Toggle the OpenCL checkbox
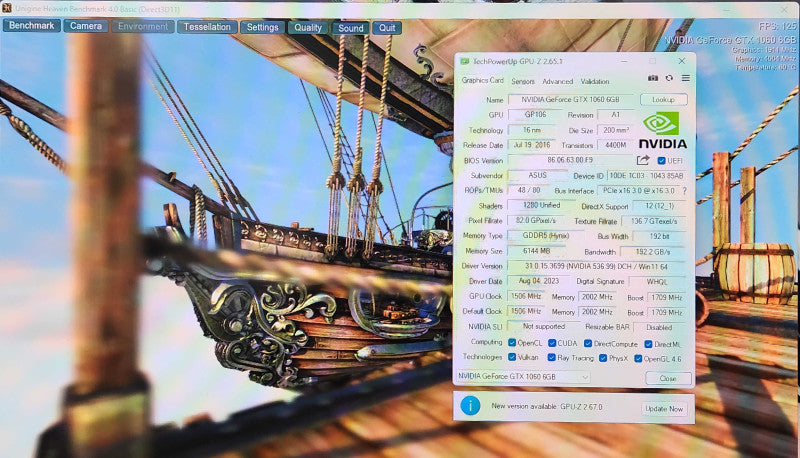This screenshot has height=458, width=800. click(512, 343)
